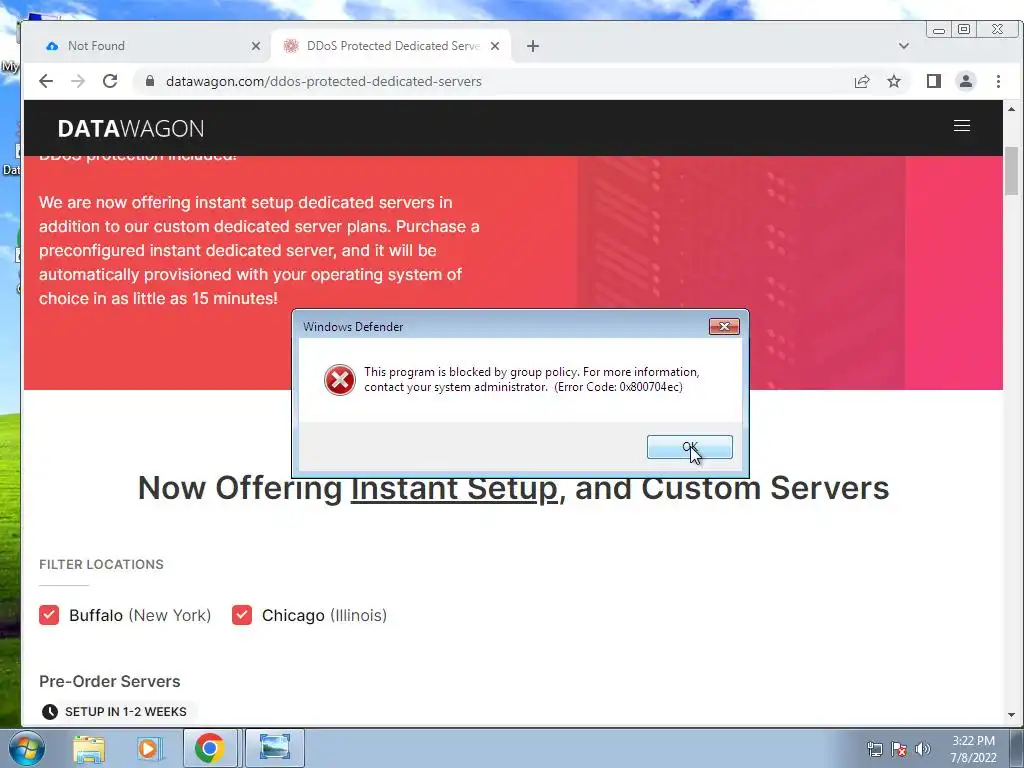Click the padlock site info icon
The image size is (1024, 768).
point(150,81)
